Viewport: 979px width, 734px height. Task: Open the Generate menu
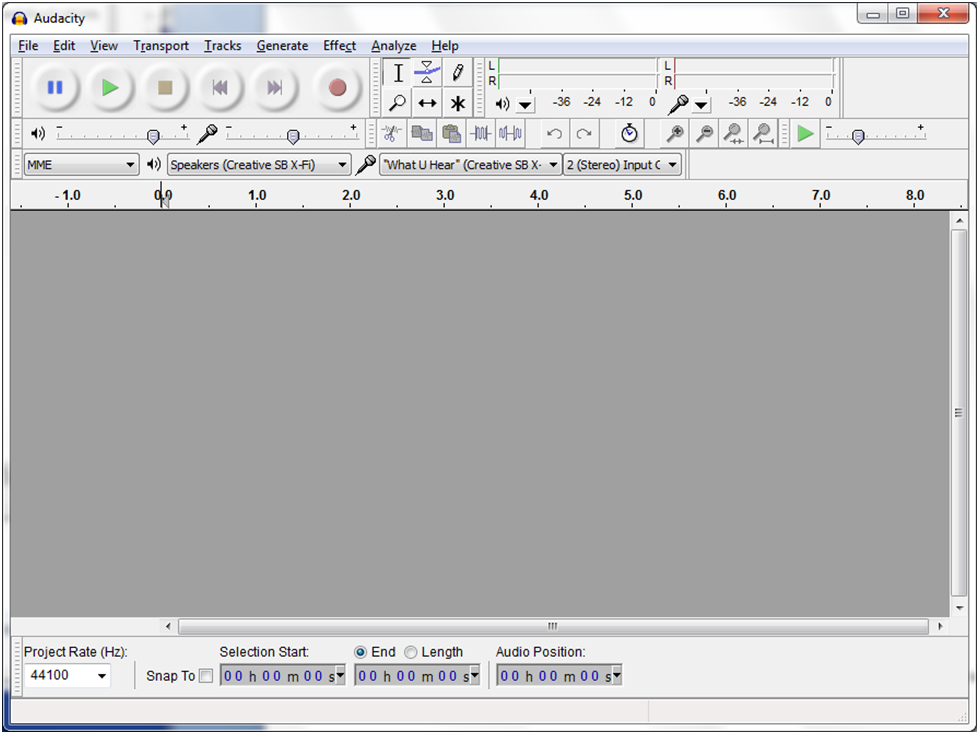(x=282, y=46)
